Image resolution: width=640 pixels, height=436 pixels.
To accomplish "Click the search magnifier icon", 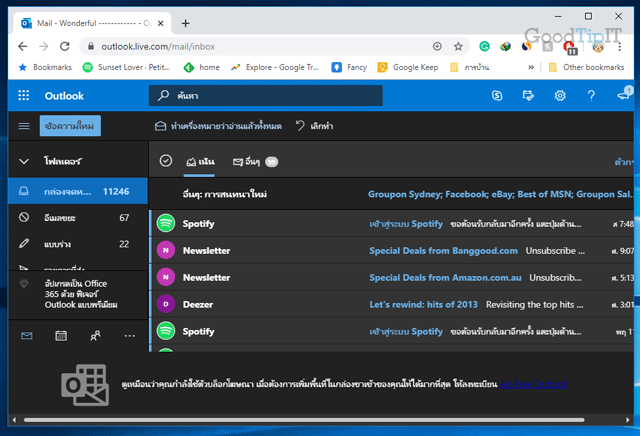I will [163, 95].
